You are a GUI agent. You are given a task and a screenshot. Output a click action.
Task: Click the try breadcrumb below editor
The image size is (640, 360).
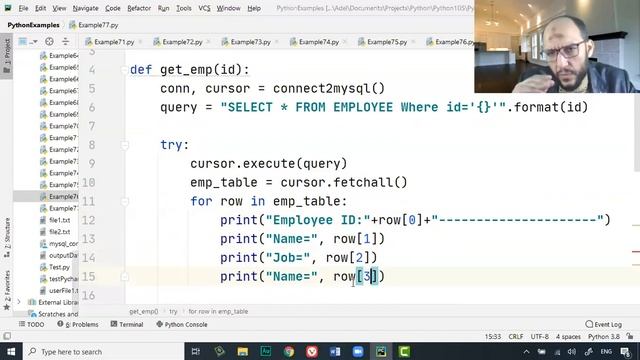(x=173, y=311)
